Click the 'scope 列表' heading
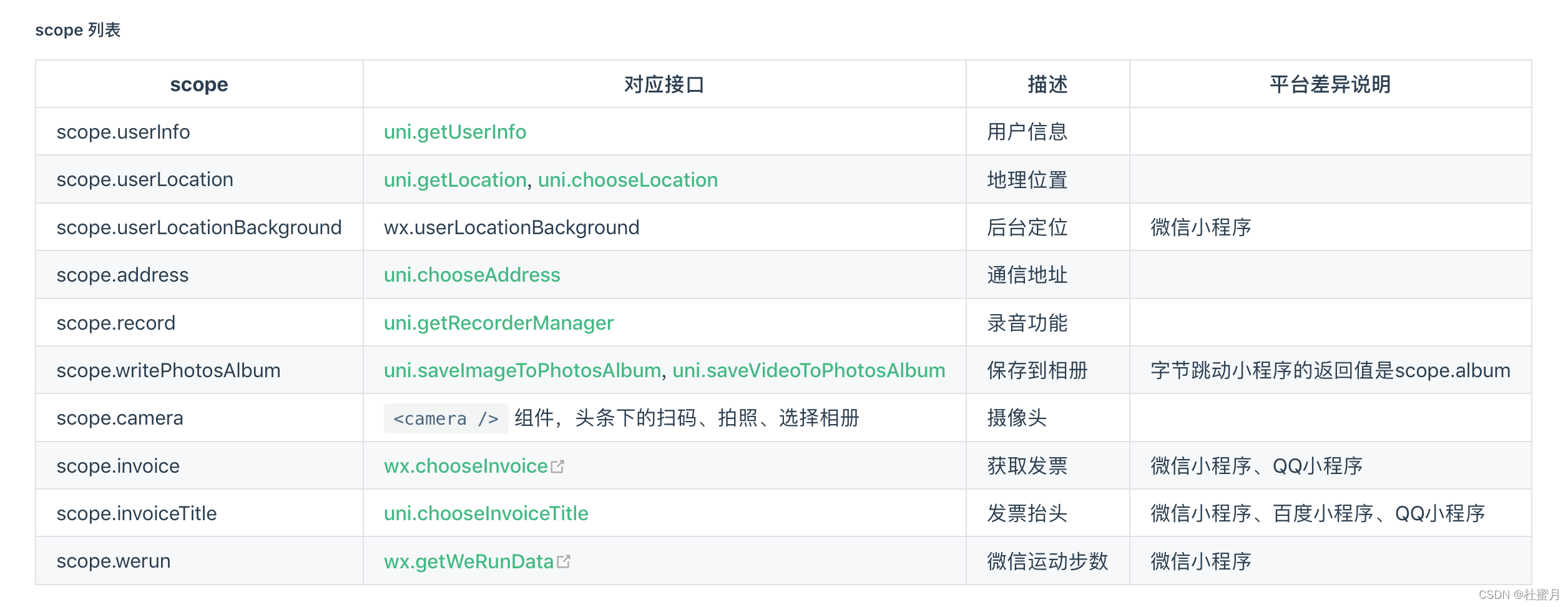Screen dimensions: 1568x607 coord(78,30)
